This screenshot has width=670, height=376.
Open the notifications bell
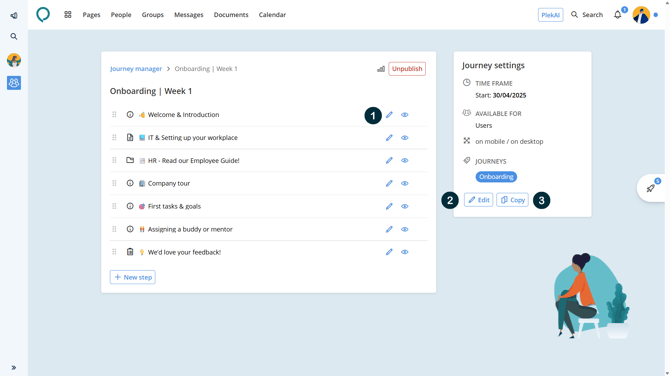pyautogui.click(x=617, y=15)
